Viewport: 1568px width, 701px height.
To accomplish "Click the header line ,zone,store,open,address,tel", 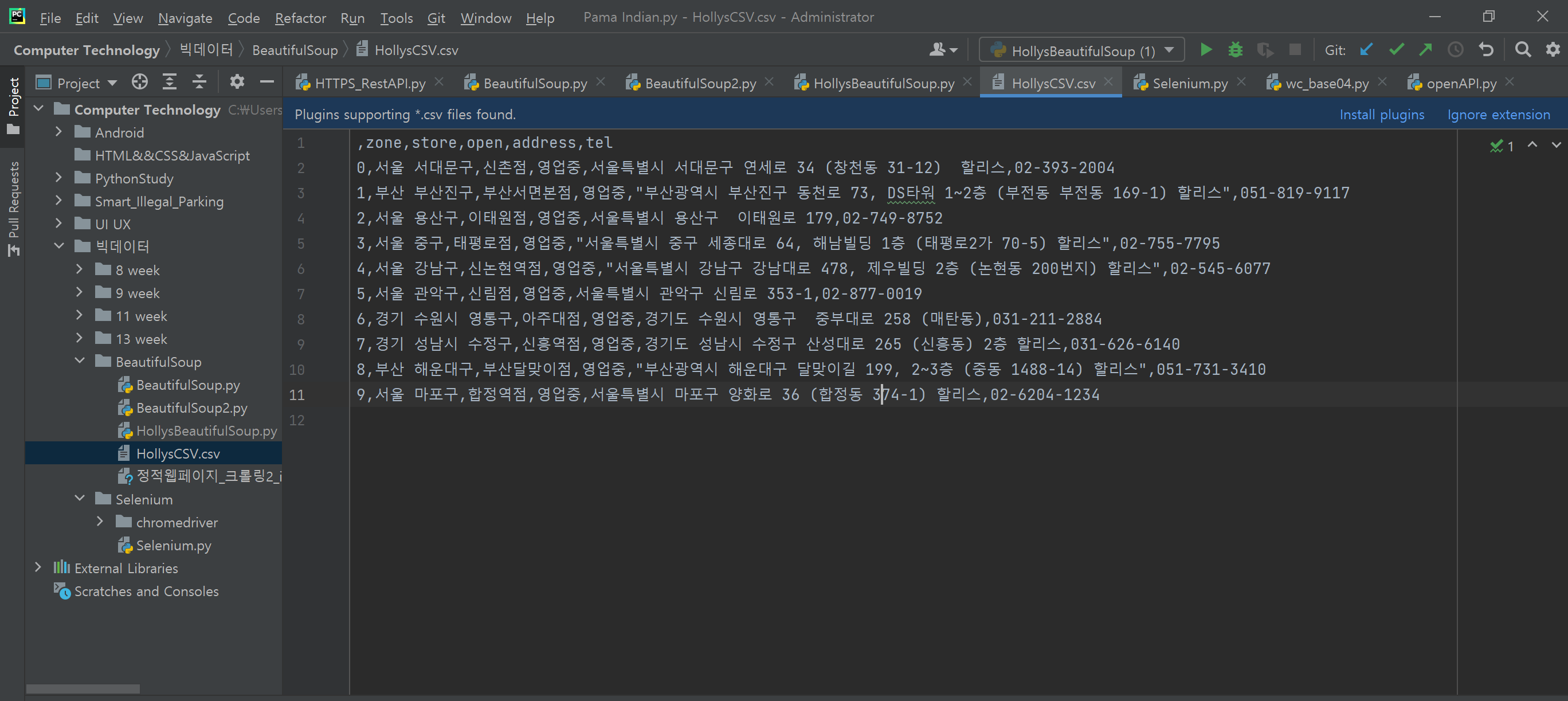I will [484, 143].
